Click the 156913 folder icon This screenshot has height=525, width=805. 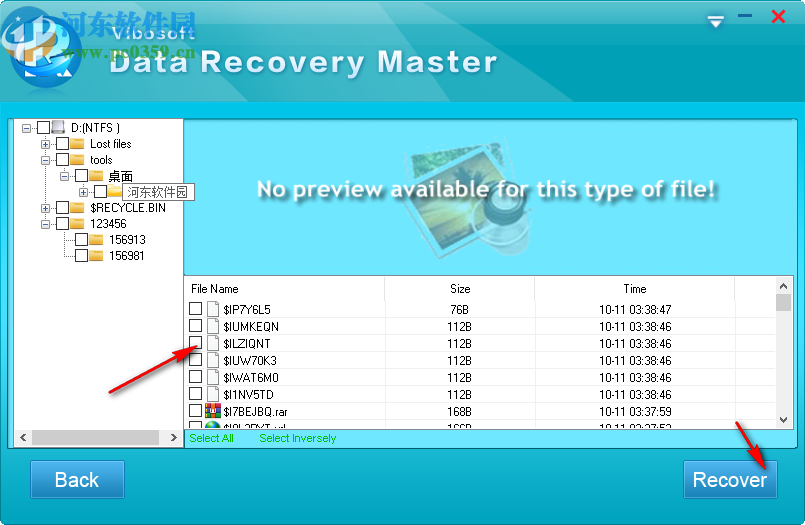point(96,239)
